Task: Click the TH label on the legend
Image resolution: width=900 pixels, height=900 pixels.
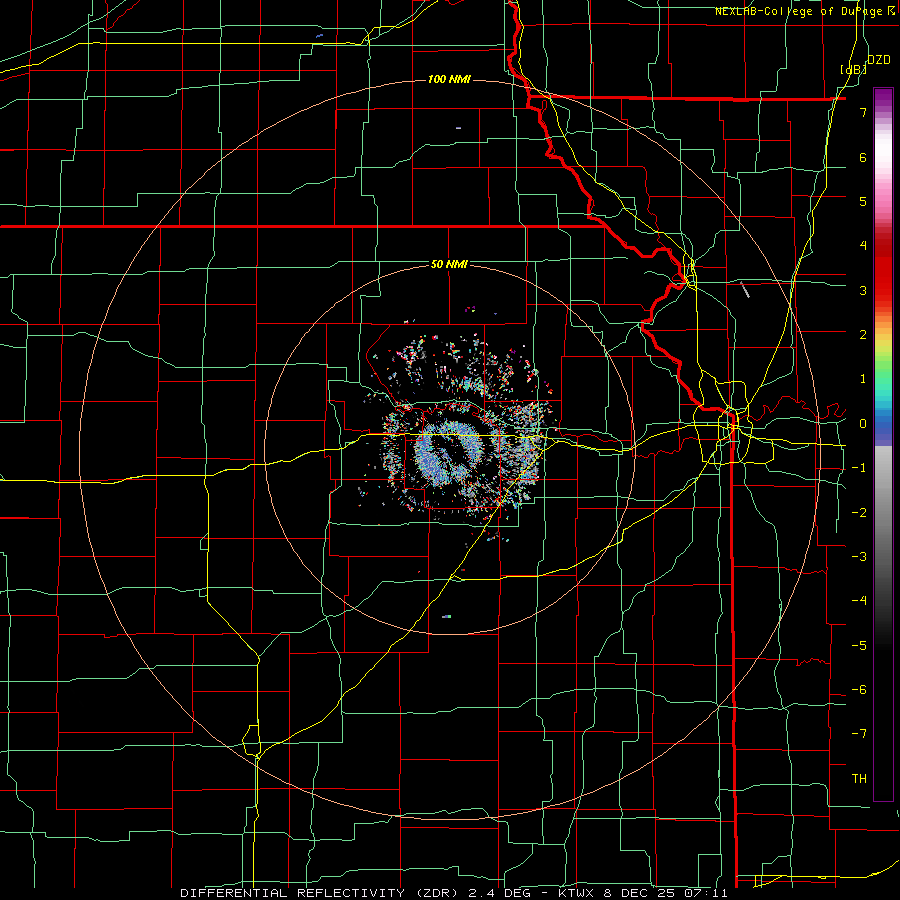Action: tap(859, 779)
